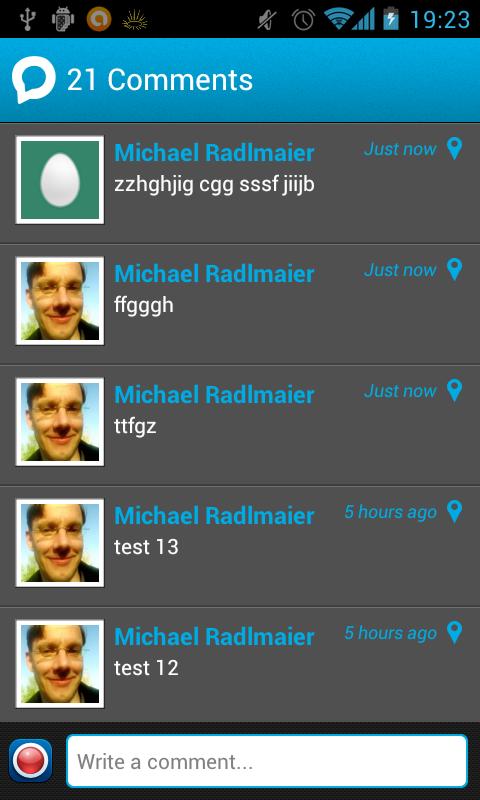
Task: Tap location pin on 'ttfgz' comment
Action: (x=454, y=390)
